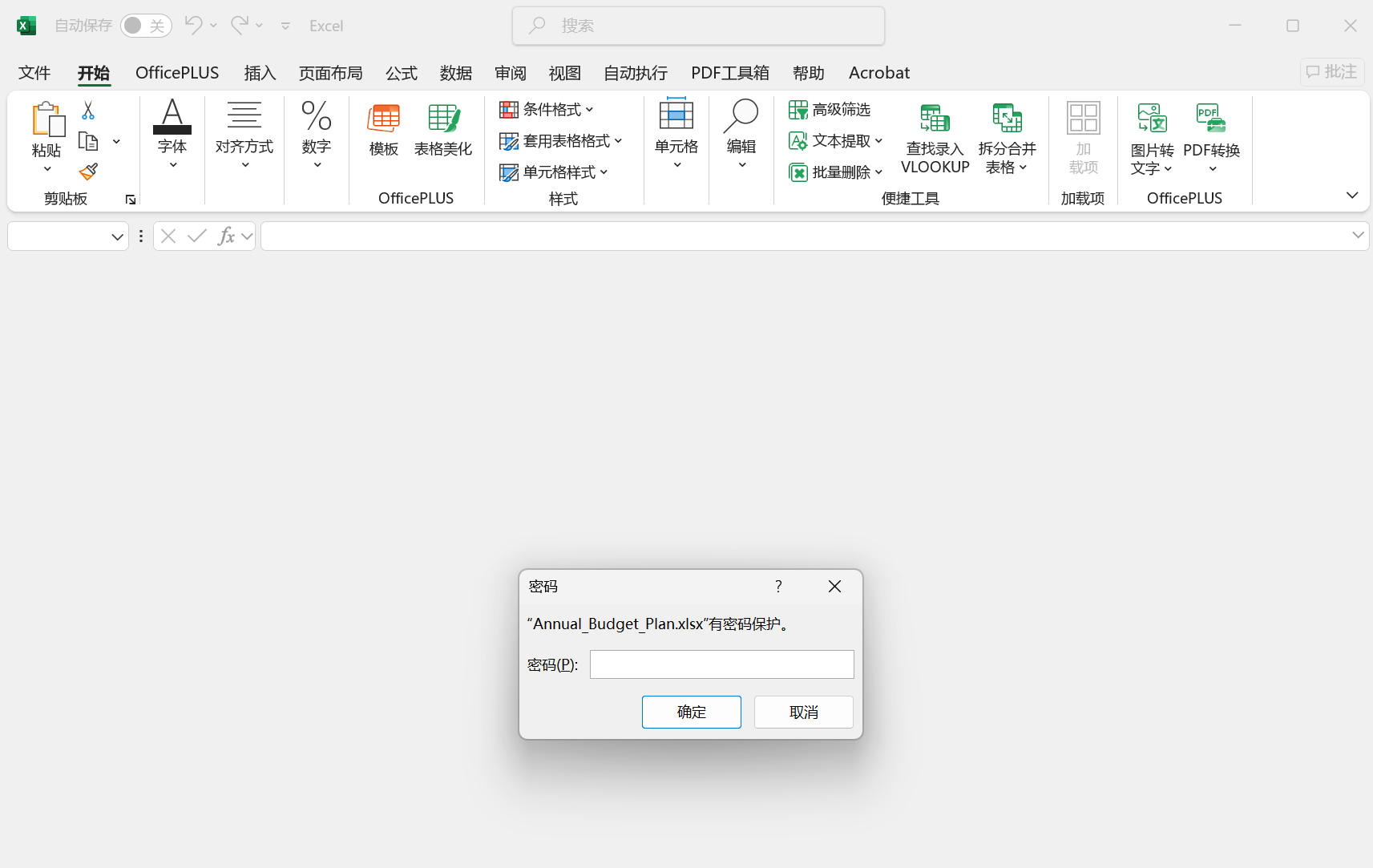Switch to the 插入 ribbon tab

259,72
